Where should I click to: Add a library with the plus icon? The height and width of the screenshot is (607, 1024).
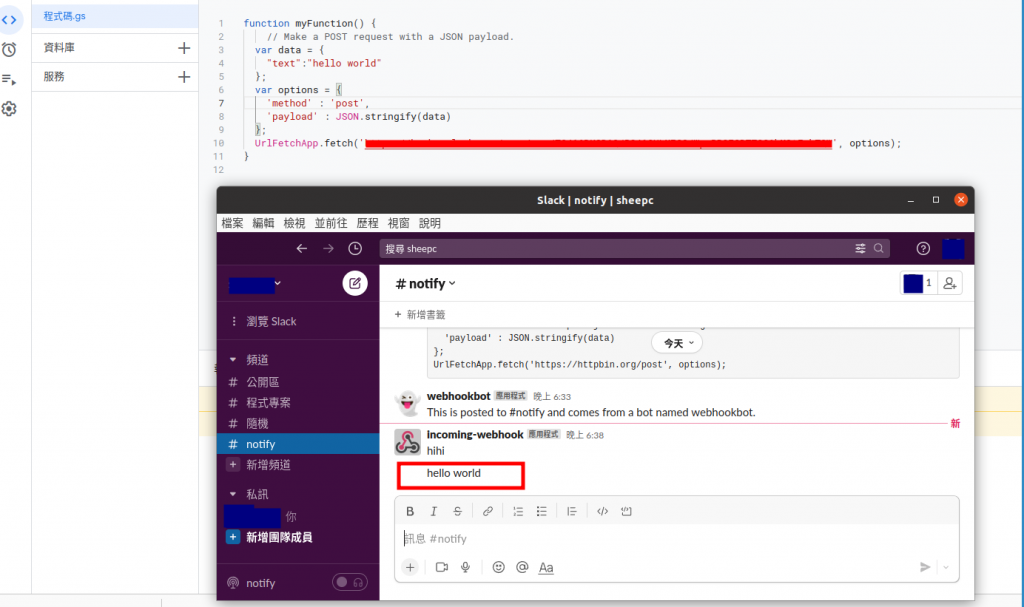click(184, 48)
